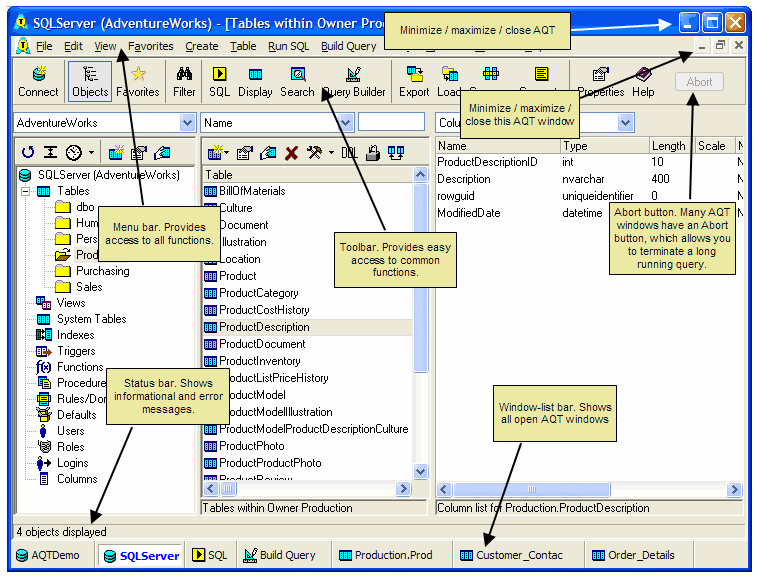The image size is (757, 577).
Task: Select Triggers in the object tree
Action: pos(66,351)
